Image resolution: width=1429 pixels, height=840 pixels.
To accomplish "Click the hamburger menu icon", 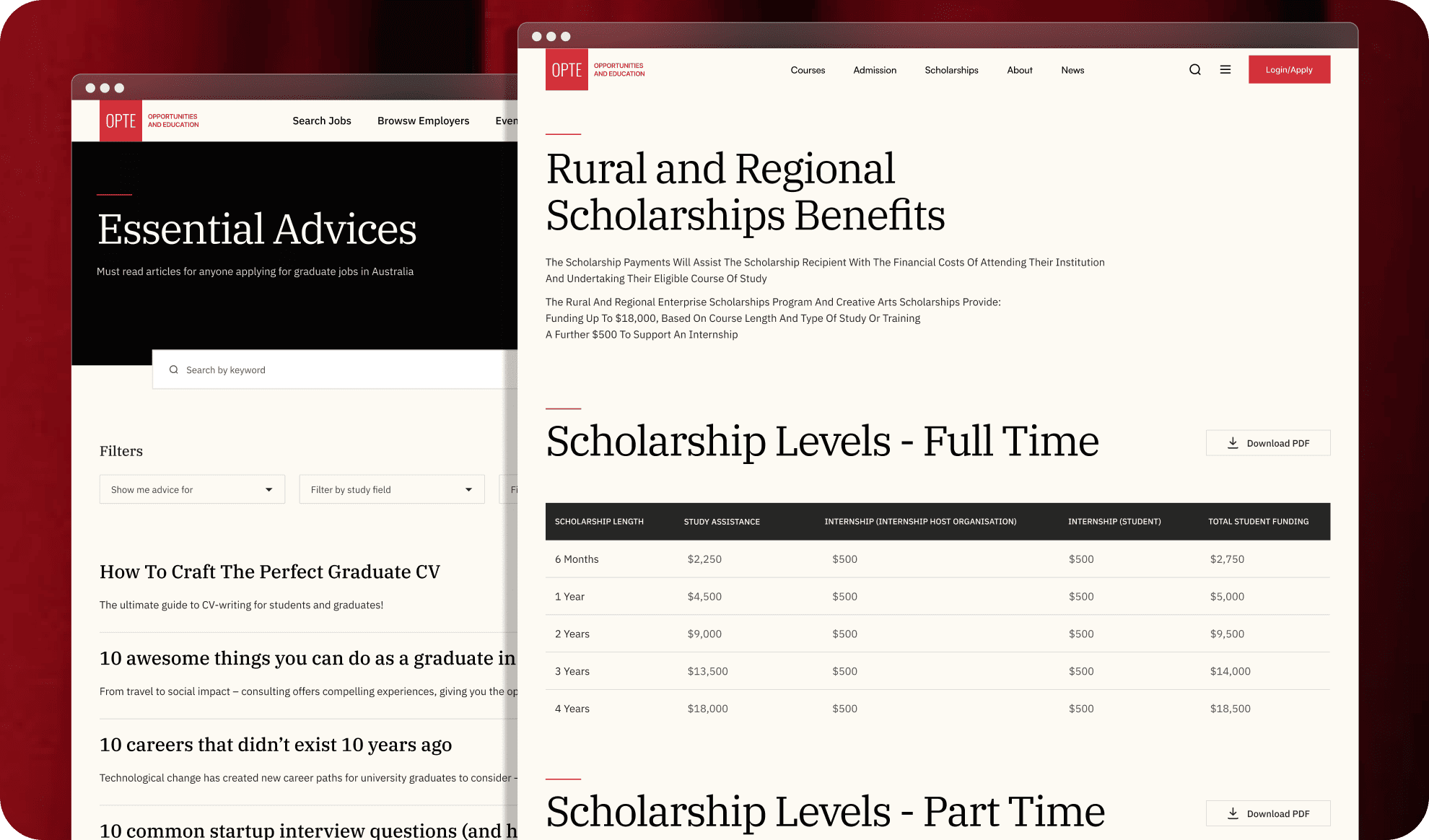I will pyautogui.click(x=1225, y=69).
